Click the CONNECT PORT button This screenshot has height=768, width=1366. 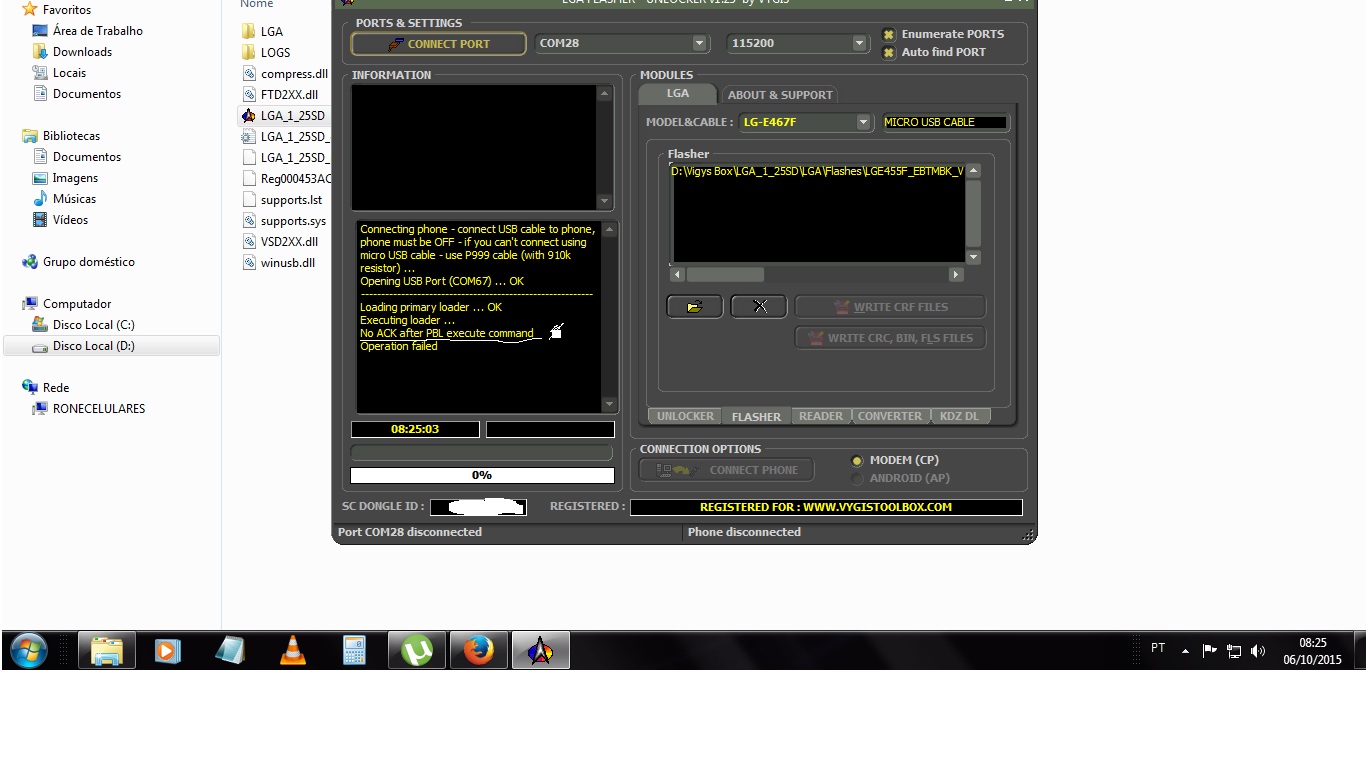[x=438, y=44]
